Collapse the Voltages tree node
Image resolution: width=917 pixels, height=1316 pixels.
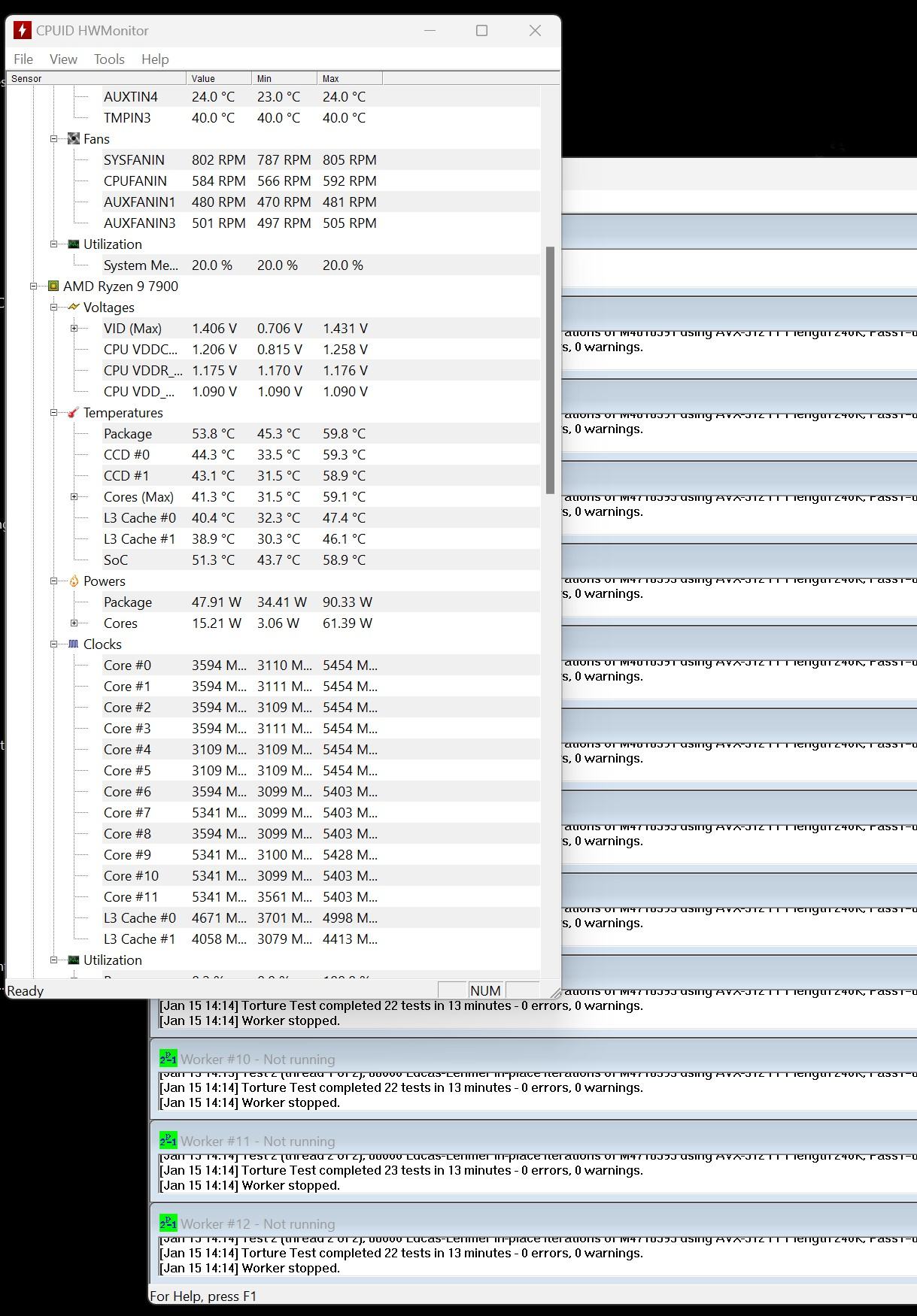click(54, 307)
